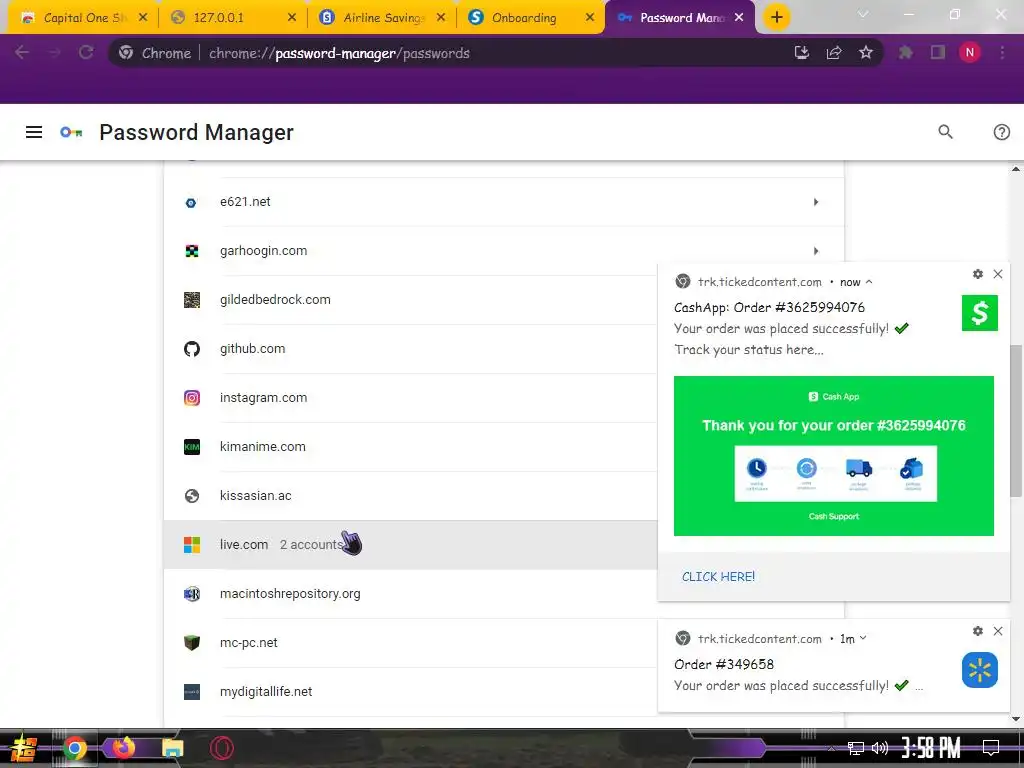
Task: Launch Firefox from the taskbar
Action: tap(123, 748)
